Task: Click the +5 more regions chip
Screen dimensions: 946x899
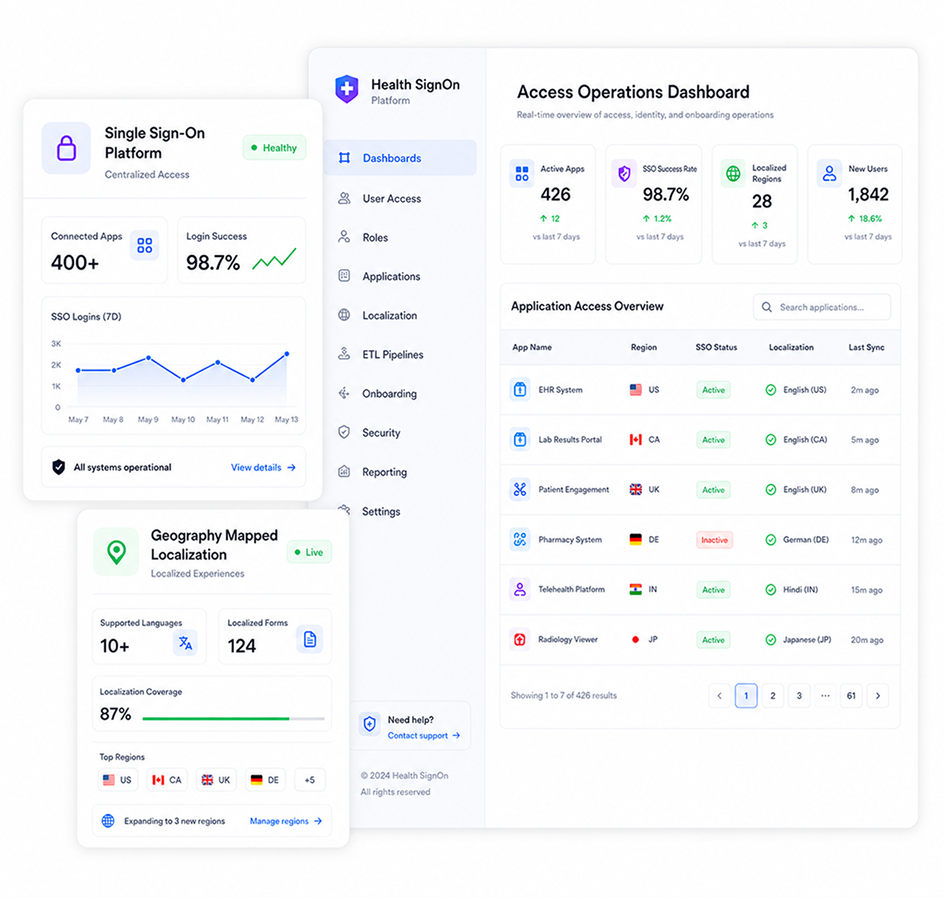Action: [x=310, y=780]
